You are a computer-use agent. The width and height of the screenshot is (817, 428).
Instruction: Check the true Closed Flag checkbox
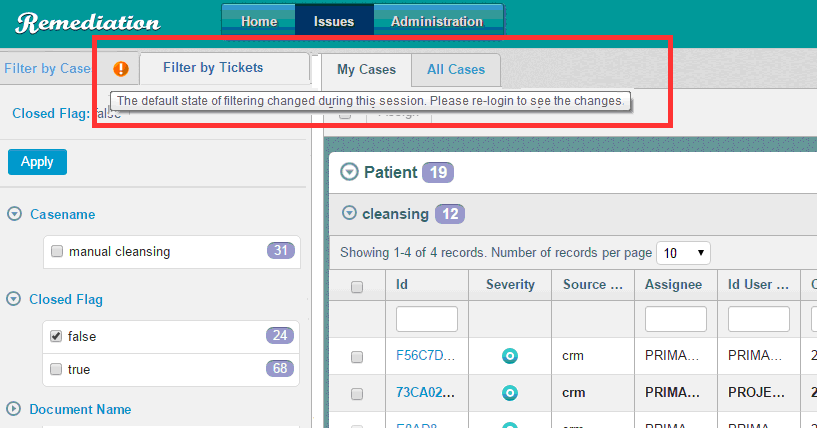(x=57, y=369)
